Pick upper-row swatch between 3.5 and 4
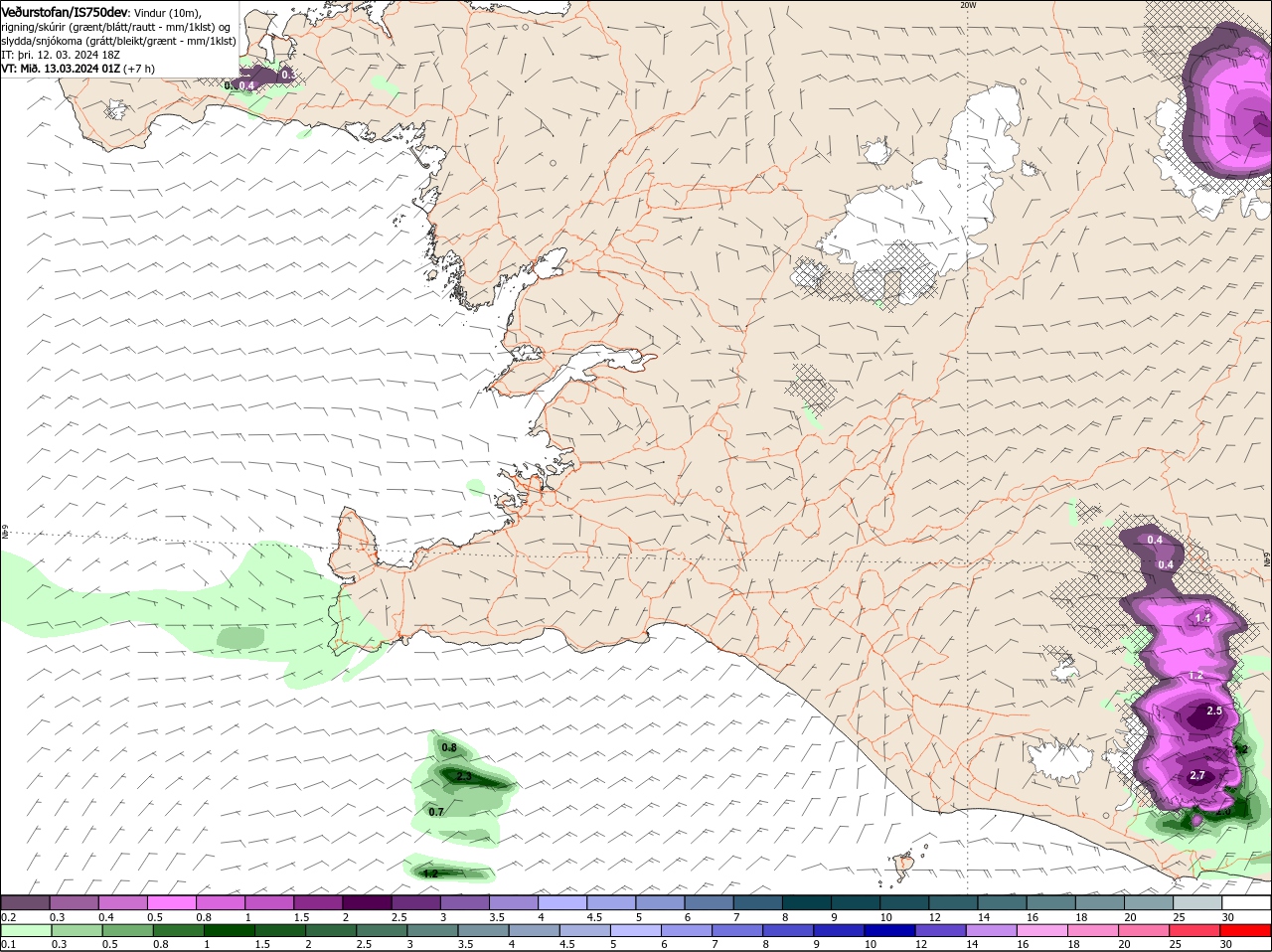The image size is (1272, 952). point(513,902)
